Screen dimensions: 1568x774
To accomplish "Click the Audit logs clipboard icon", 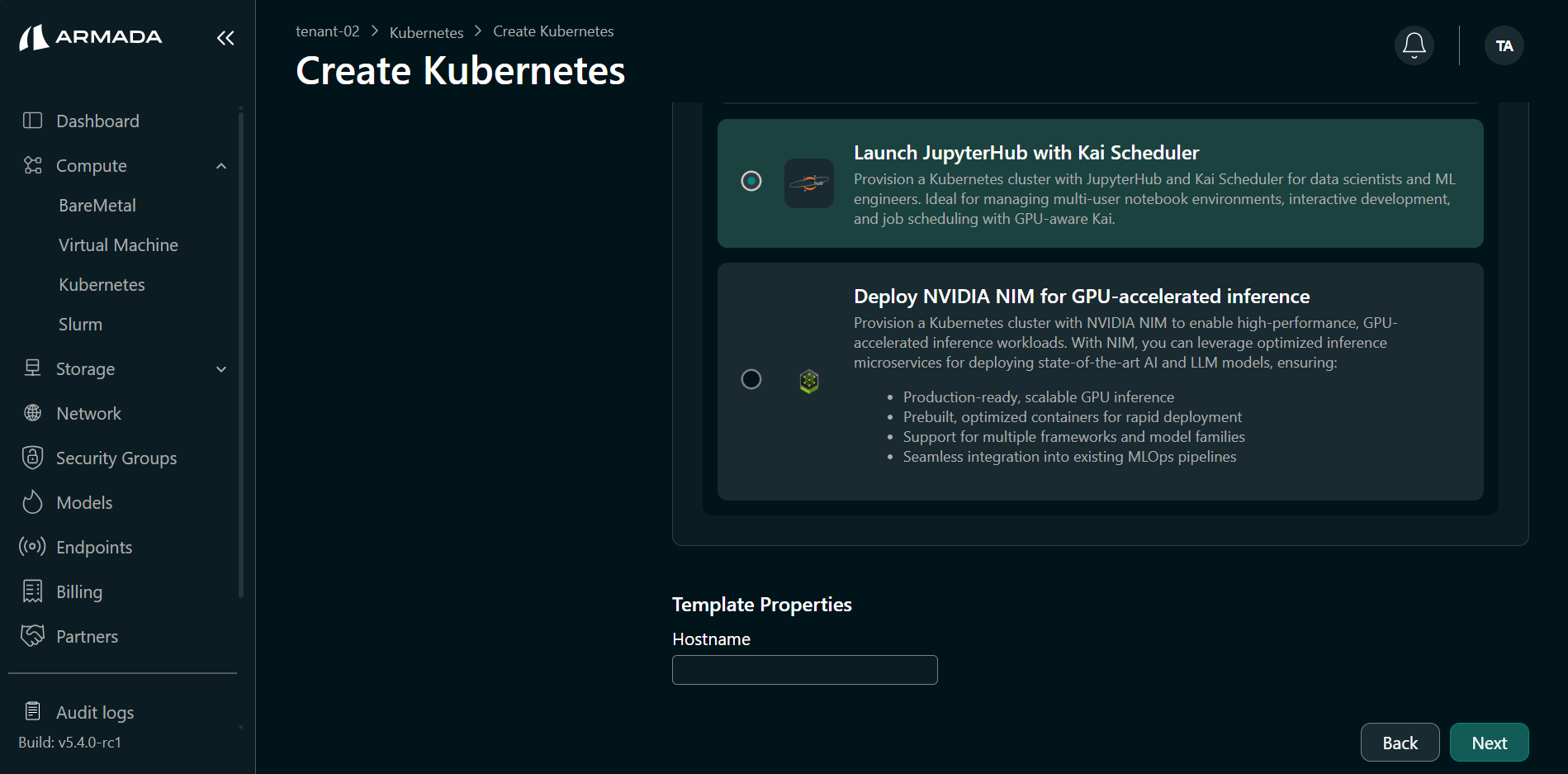I will pos(32,712).
